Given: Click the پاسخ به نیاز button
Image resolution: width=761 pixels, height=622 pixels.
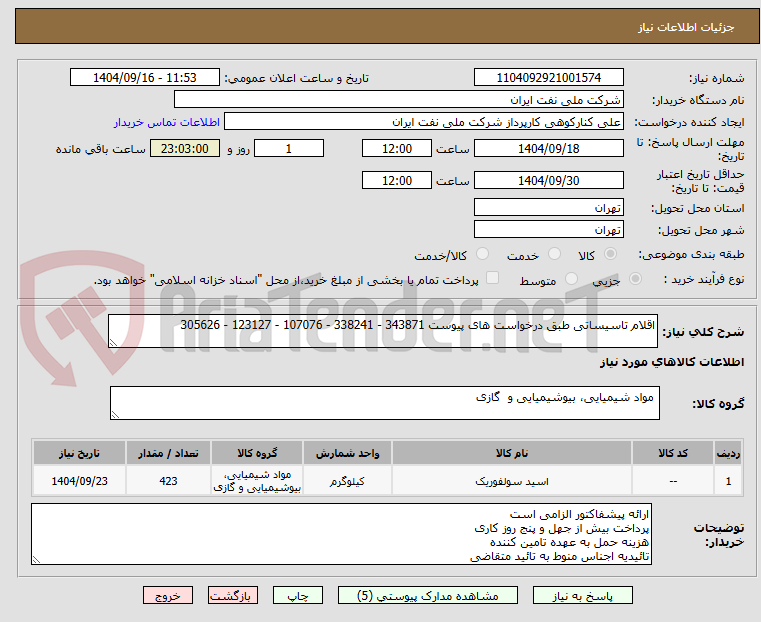Looking at the screenshot, I should coord(582,595).
